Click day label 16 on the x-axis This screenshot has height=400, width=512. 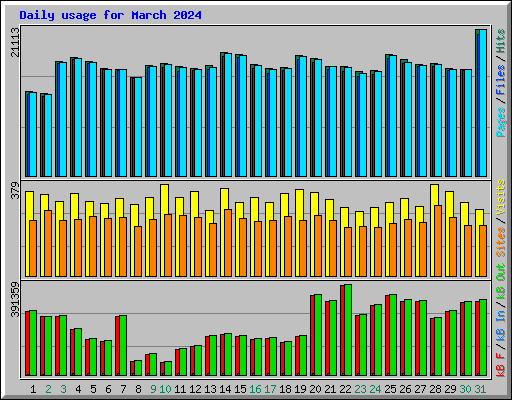(255, 389)
